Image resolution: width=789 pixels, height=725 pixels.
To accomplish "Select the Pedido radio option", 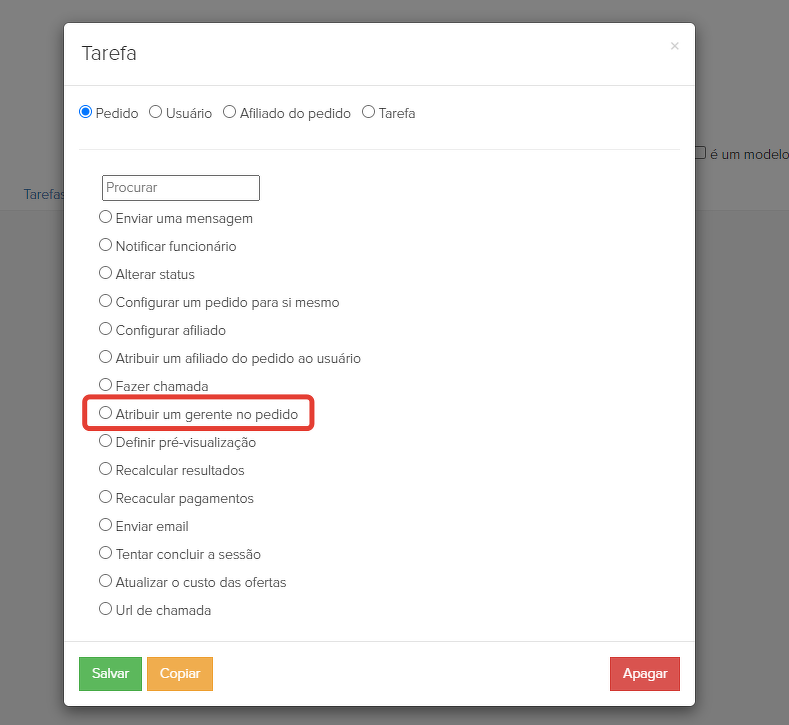I will point(86,113).
